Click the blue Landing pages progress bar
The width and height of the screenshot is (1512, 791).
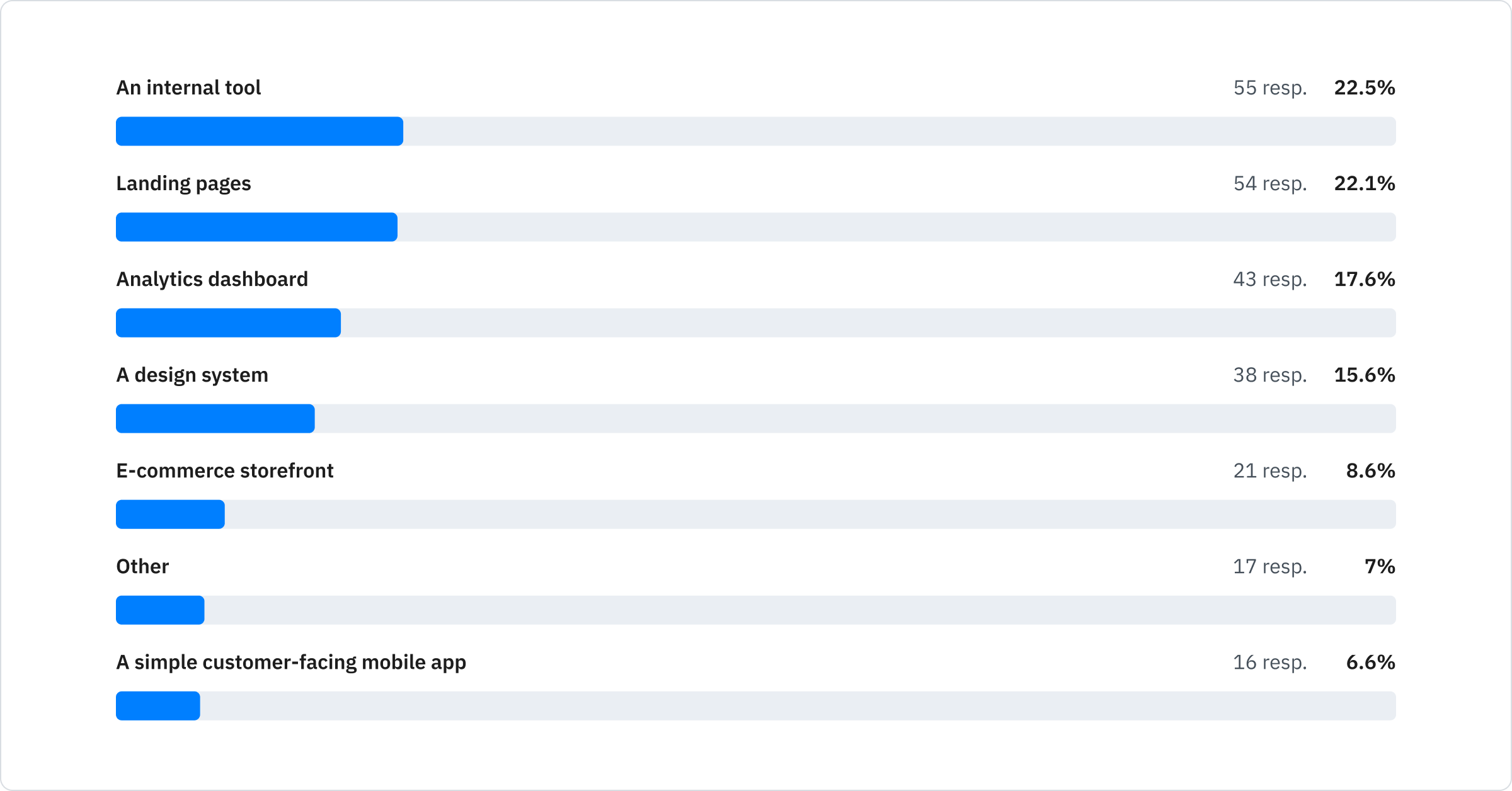click(256, 227)
